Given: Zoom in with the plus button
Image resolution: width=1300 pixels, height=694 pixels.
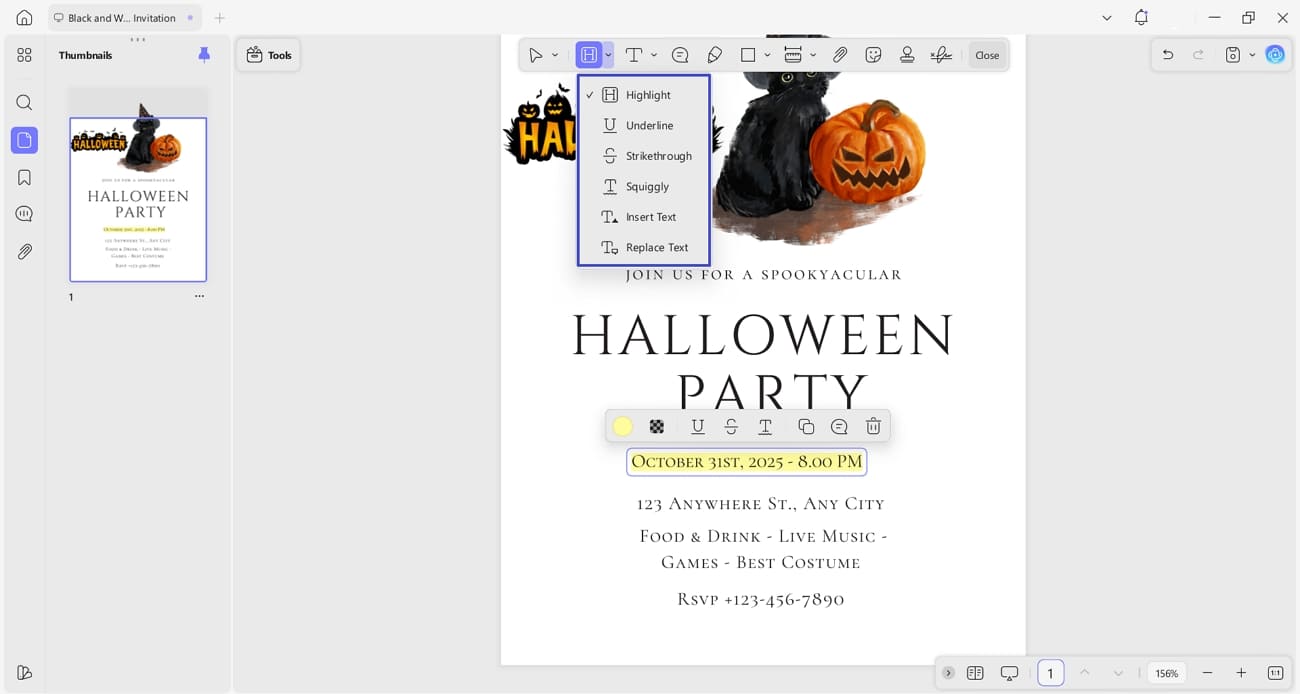Looking at the screenshot, I should [x=1241, y=673].
